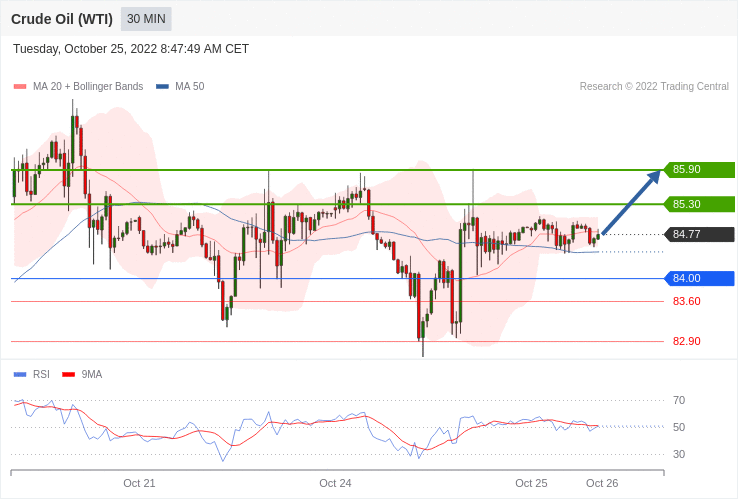Click the Research © 2022 Trading Central credit
Screen dimensions: 738x500
(x=654, y=87)
